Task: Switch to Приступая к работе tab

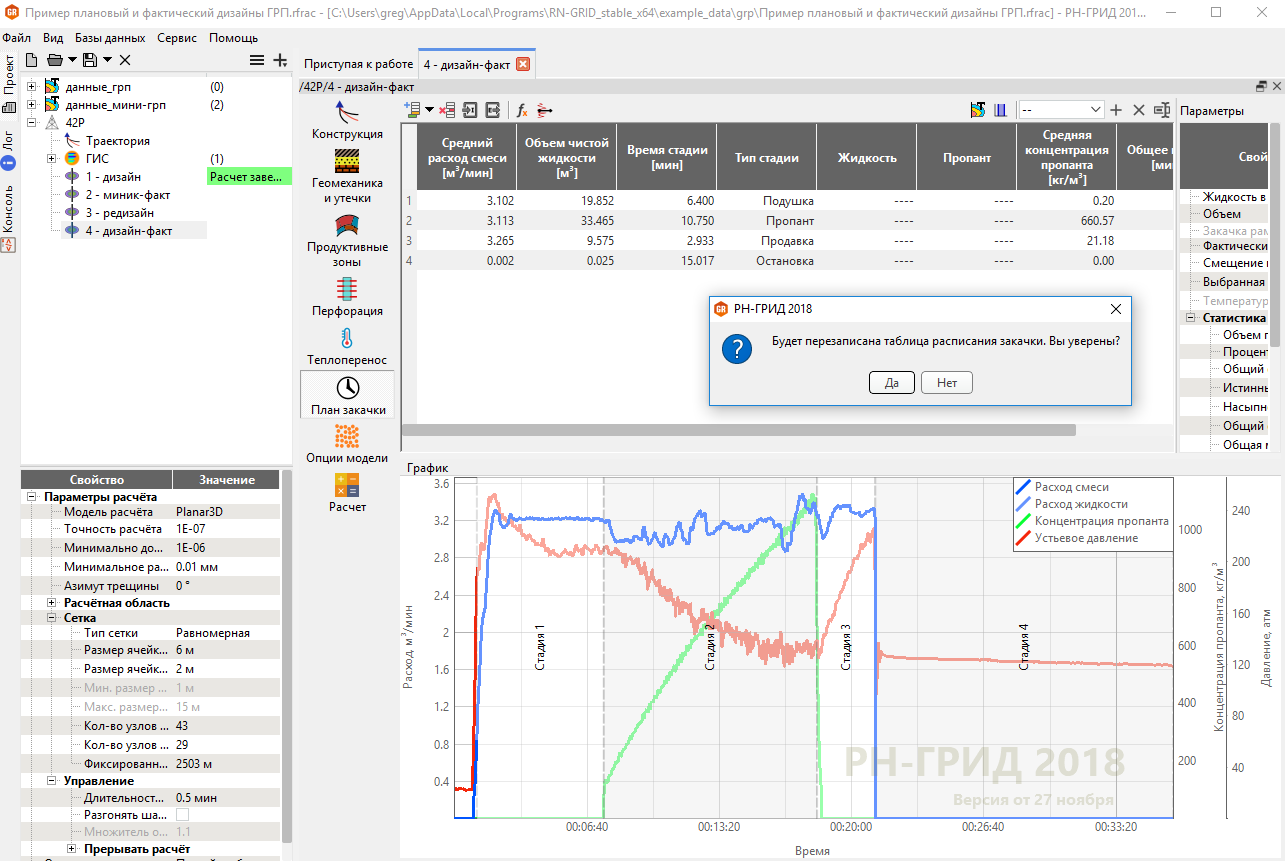Action: tap(358, 64)
